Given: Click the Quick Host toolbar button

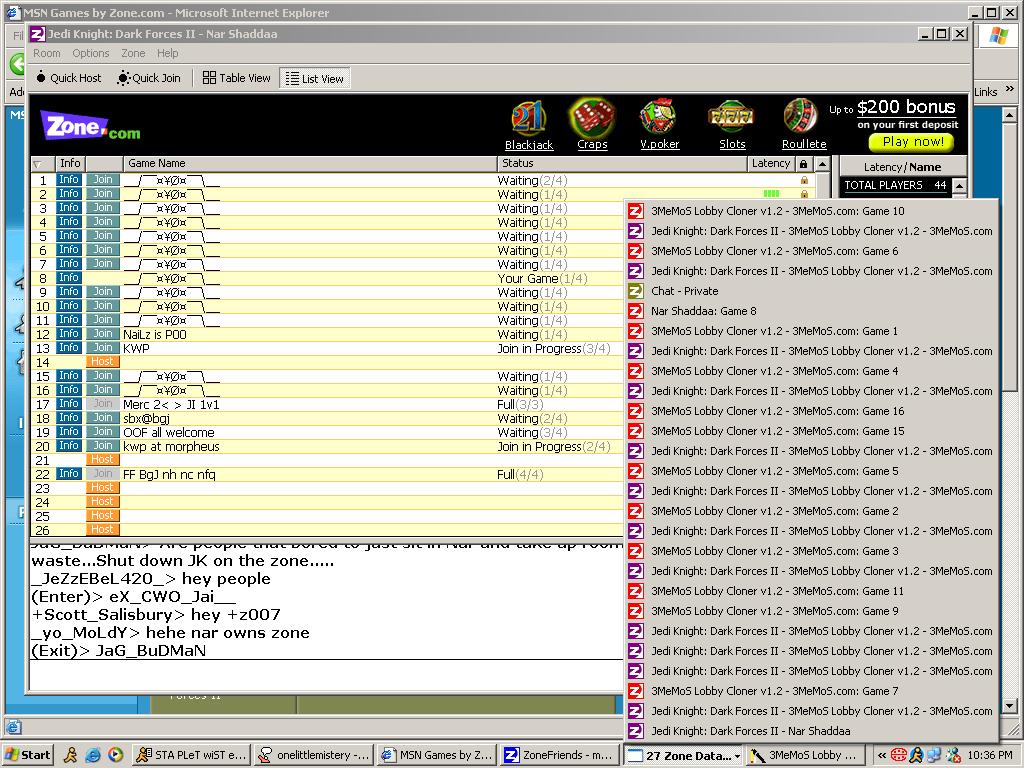Looking at the screenshot, I should coord(69,78).
